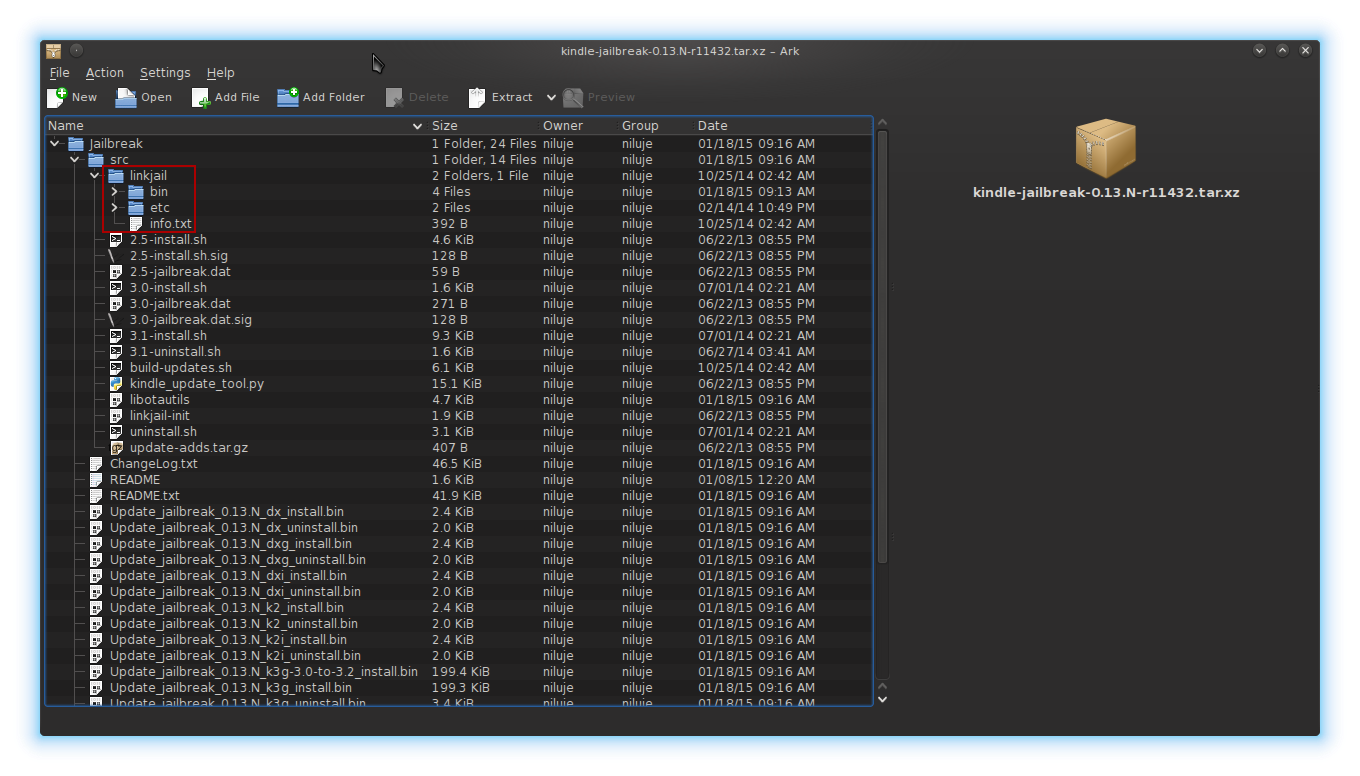
Task: Collapse the linkjail folder tree
Action: (95, 176)
